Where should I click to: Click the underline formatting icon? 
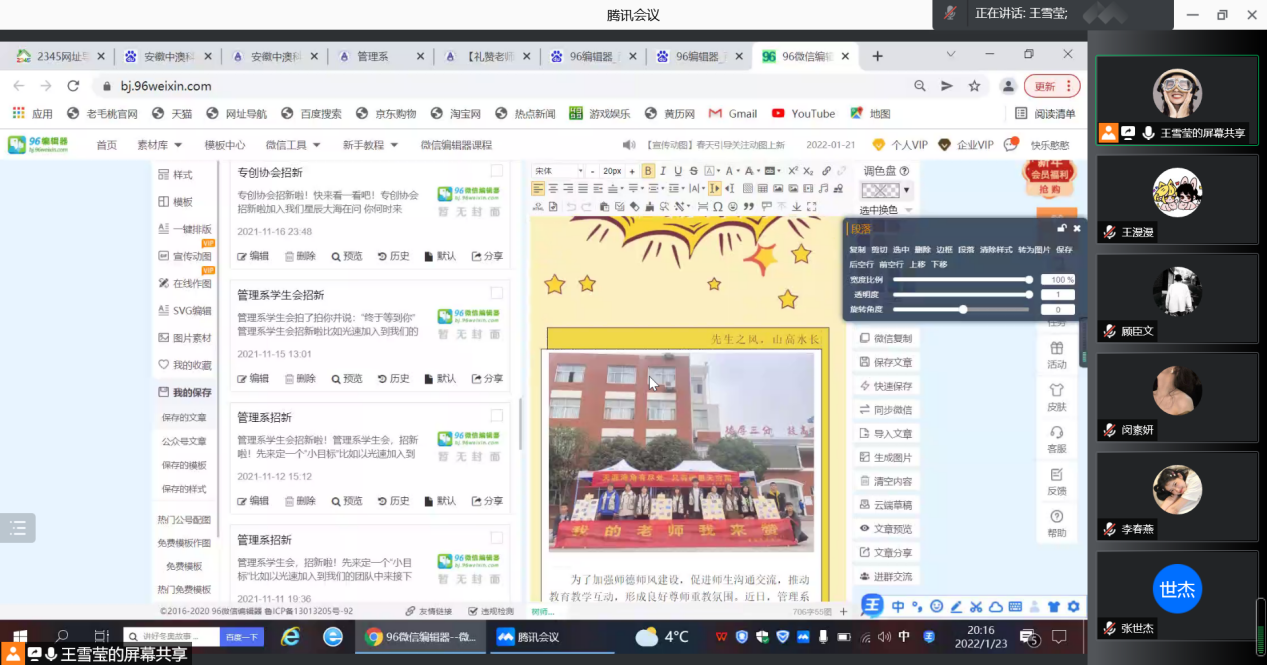(678, 171)
